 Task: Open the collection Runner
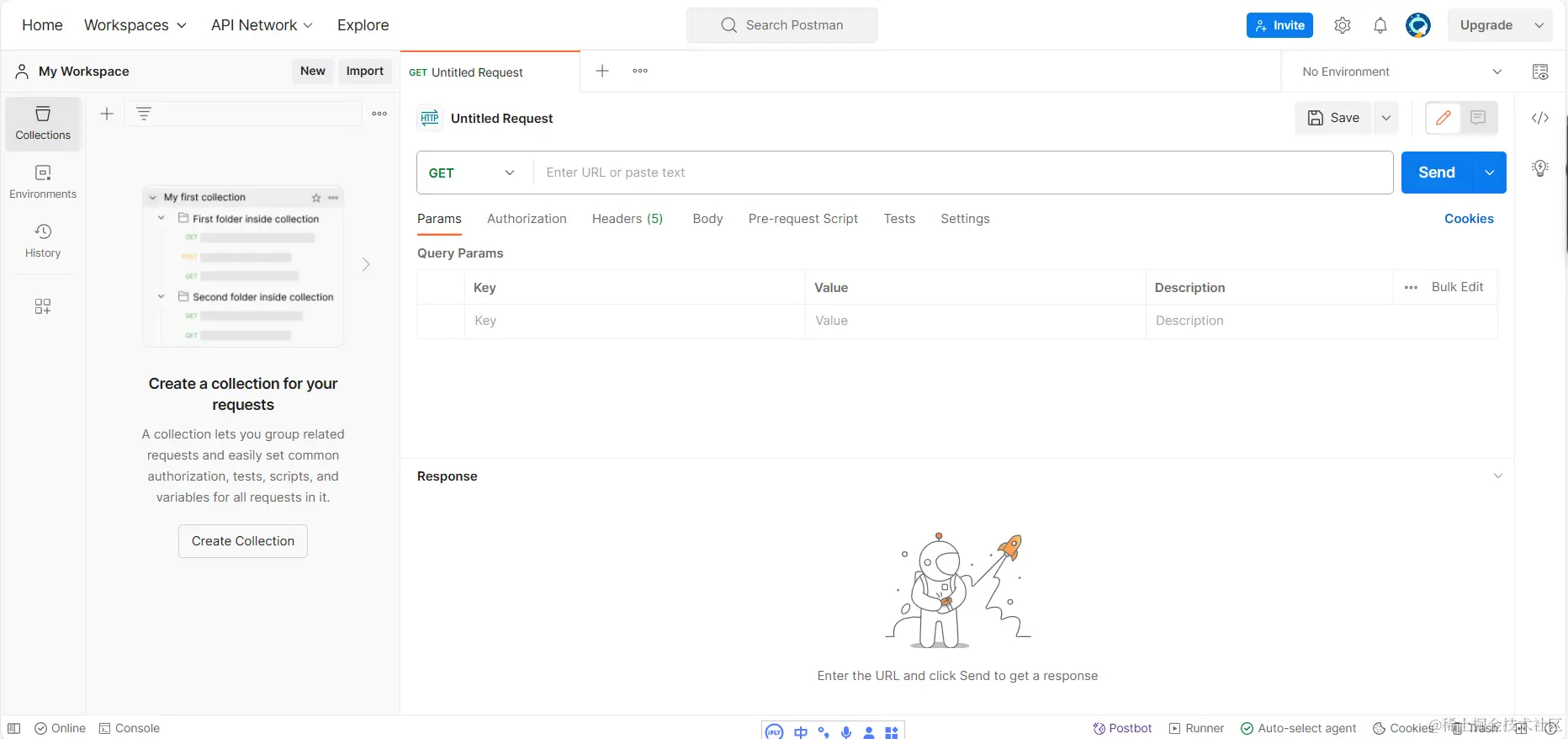1196,728
